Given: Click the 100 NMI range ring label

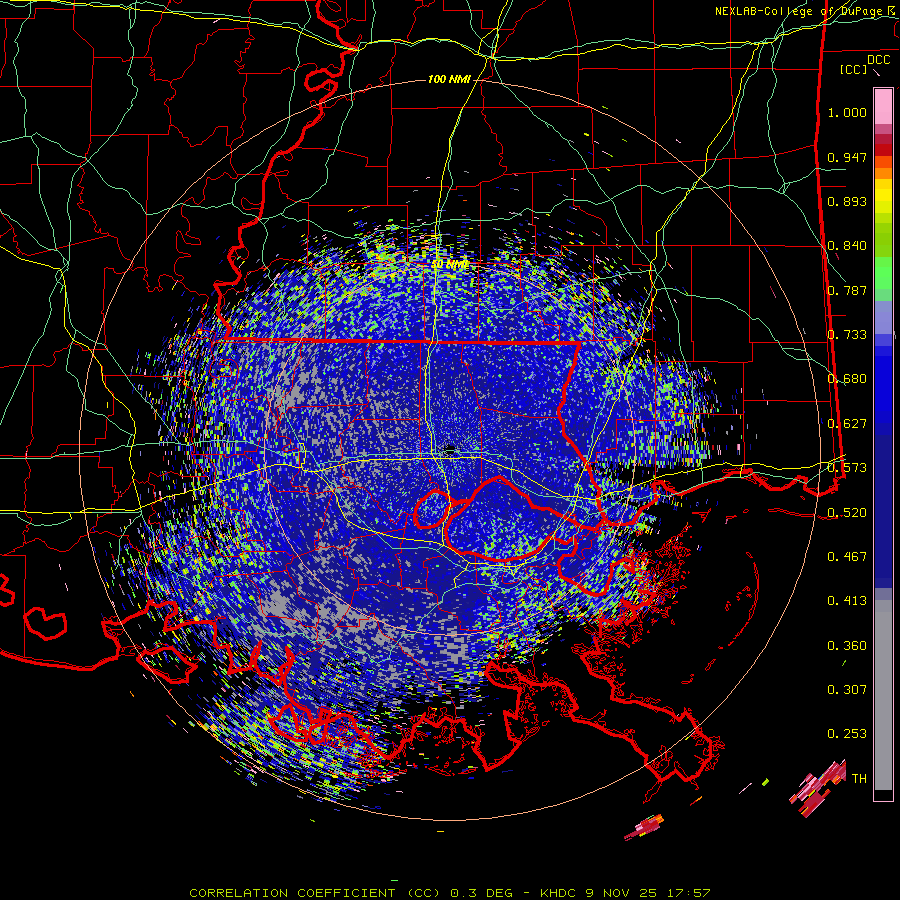Looking at the screenshot, I should (449, 79).
